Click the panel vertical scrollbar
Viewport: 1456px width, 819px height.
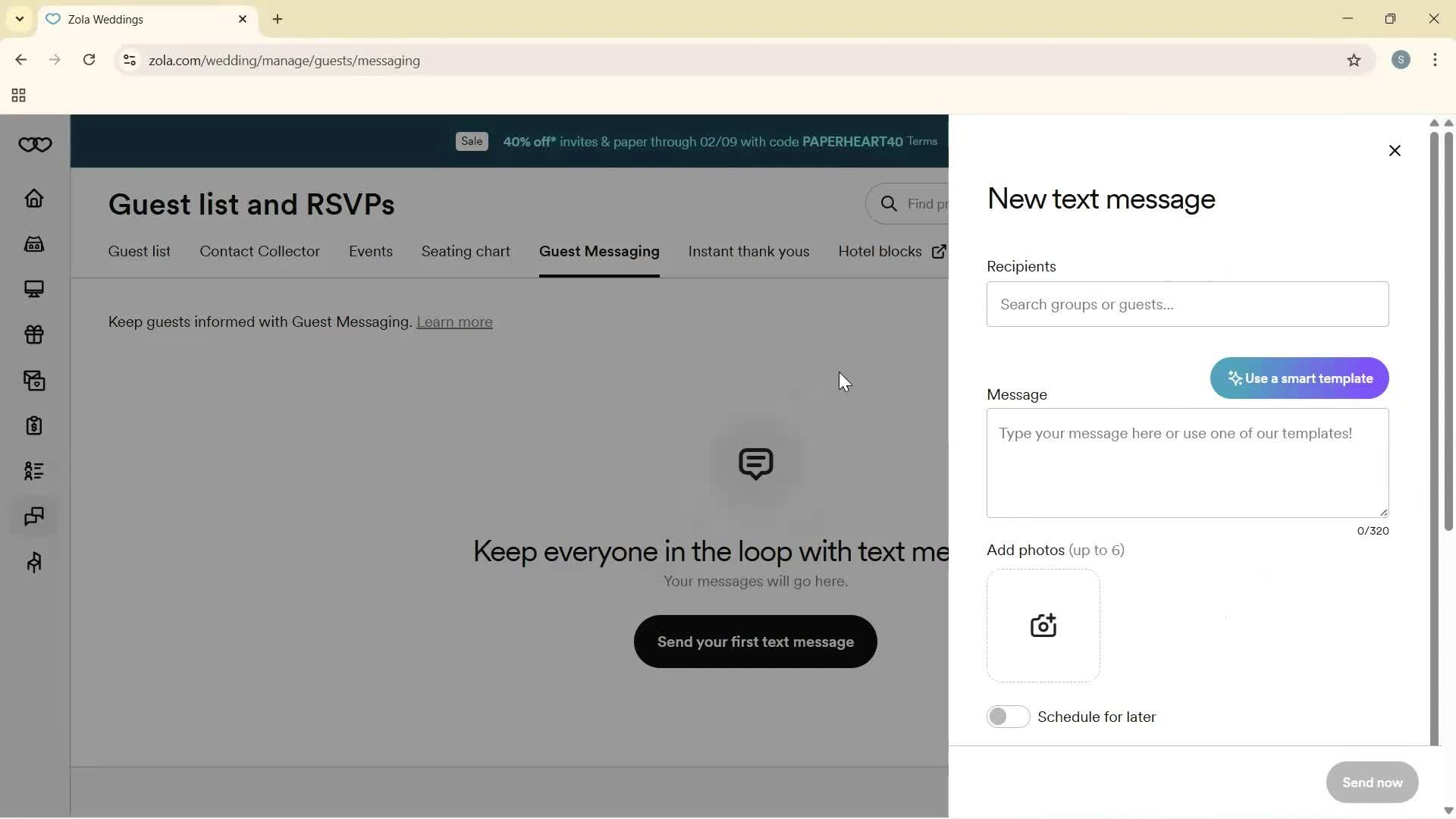click(1433, 432)
